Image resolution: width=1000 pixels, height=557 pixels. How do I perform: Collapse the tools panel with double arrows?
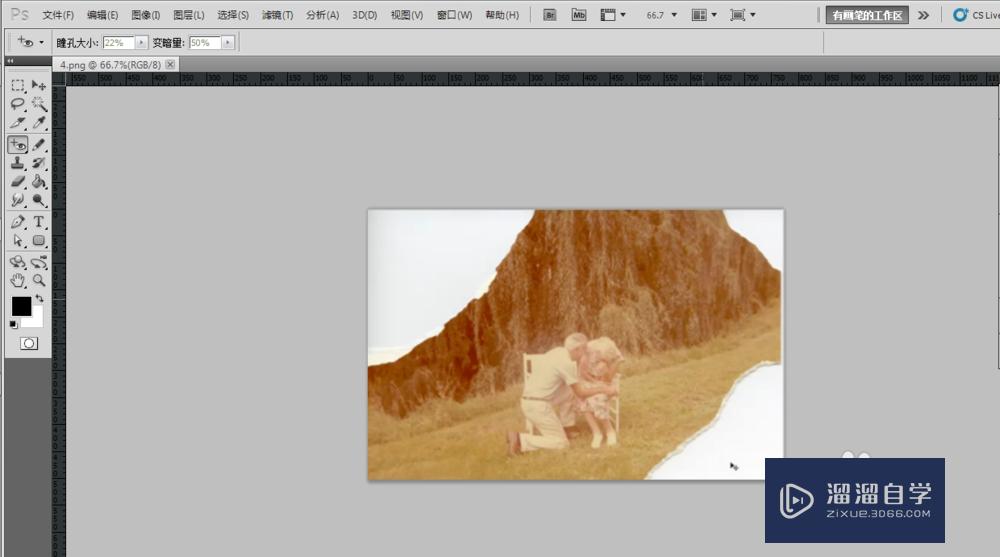10,61
